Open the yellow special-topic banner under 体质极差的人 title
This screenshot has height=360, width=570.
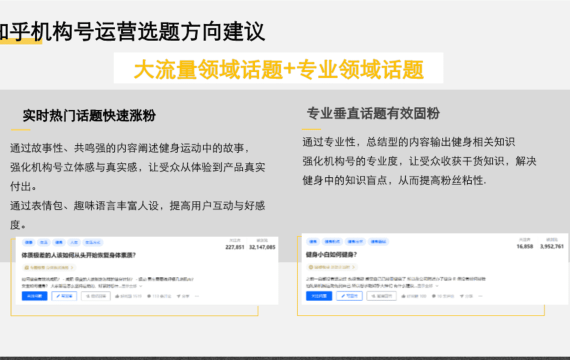49,267
